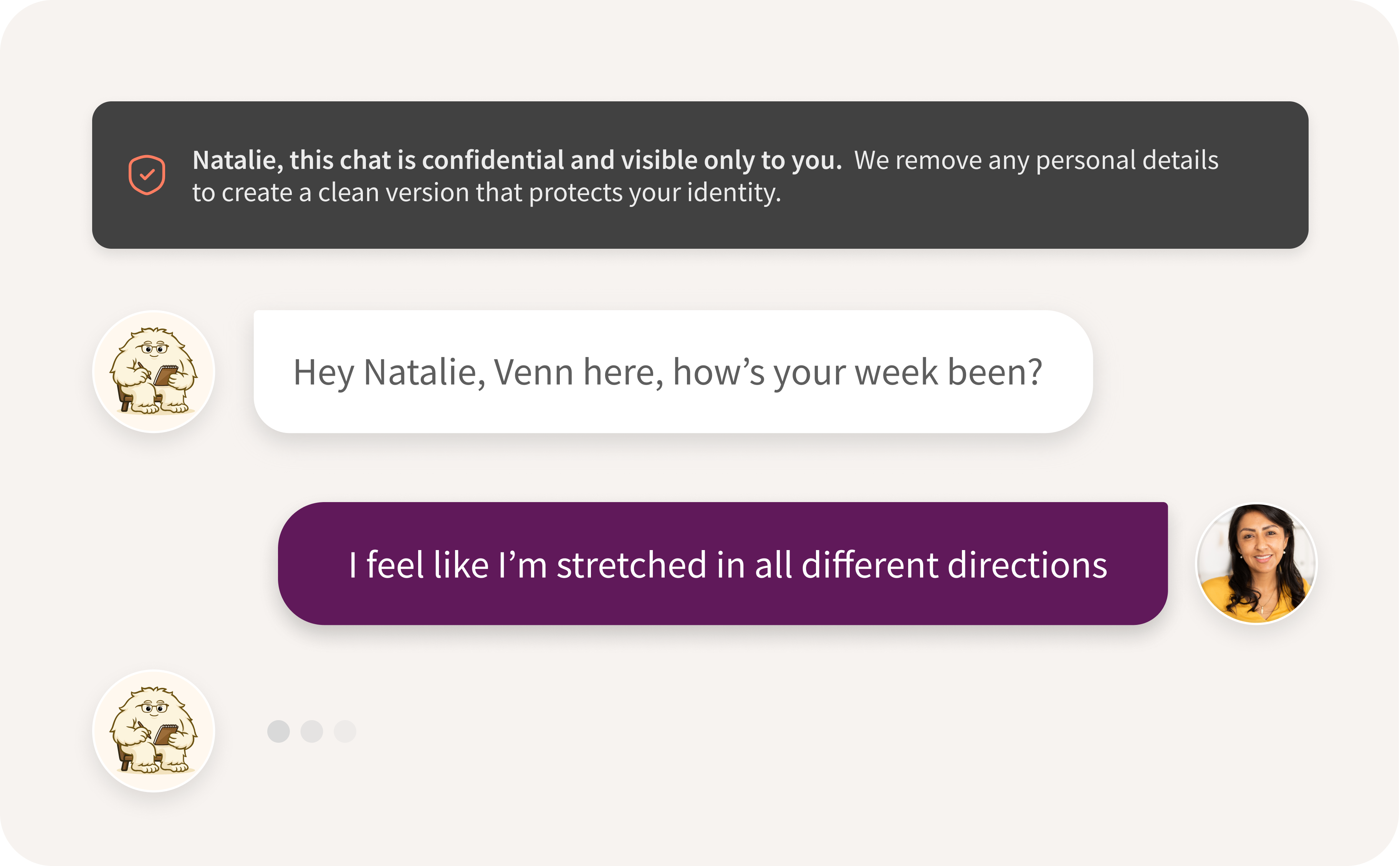Click Venn's avatar next to typing dots
This screenshot has height=866, width=1400.
[154, 731]
